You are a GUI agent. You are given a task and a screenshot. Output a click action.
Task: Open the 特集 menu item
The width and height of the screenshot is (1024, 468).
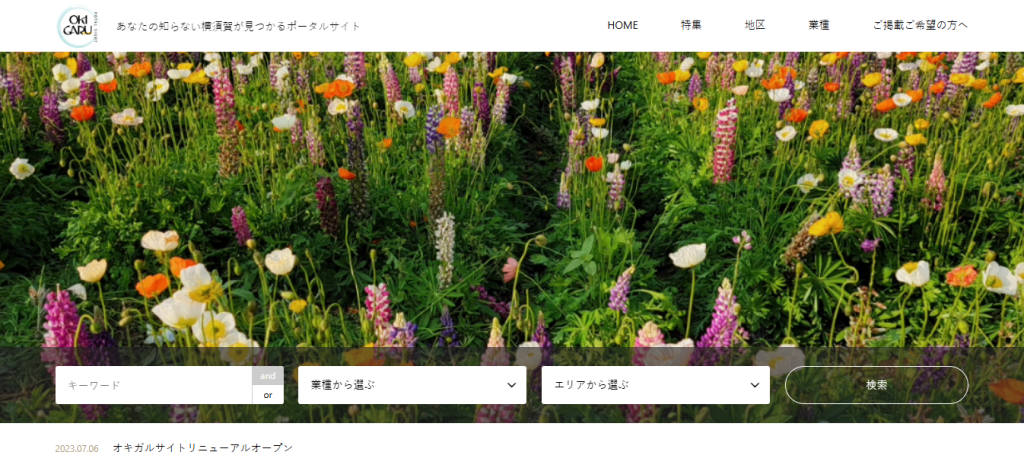point(691,25)
